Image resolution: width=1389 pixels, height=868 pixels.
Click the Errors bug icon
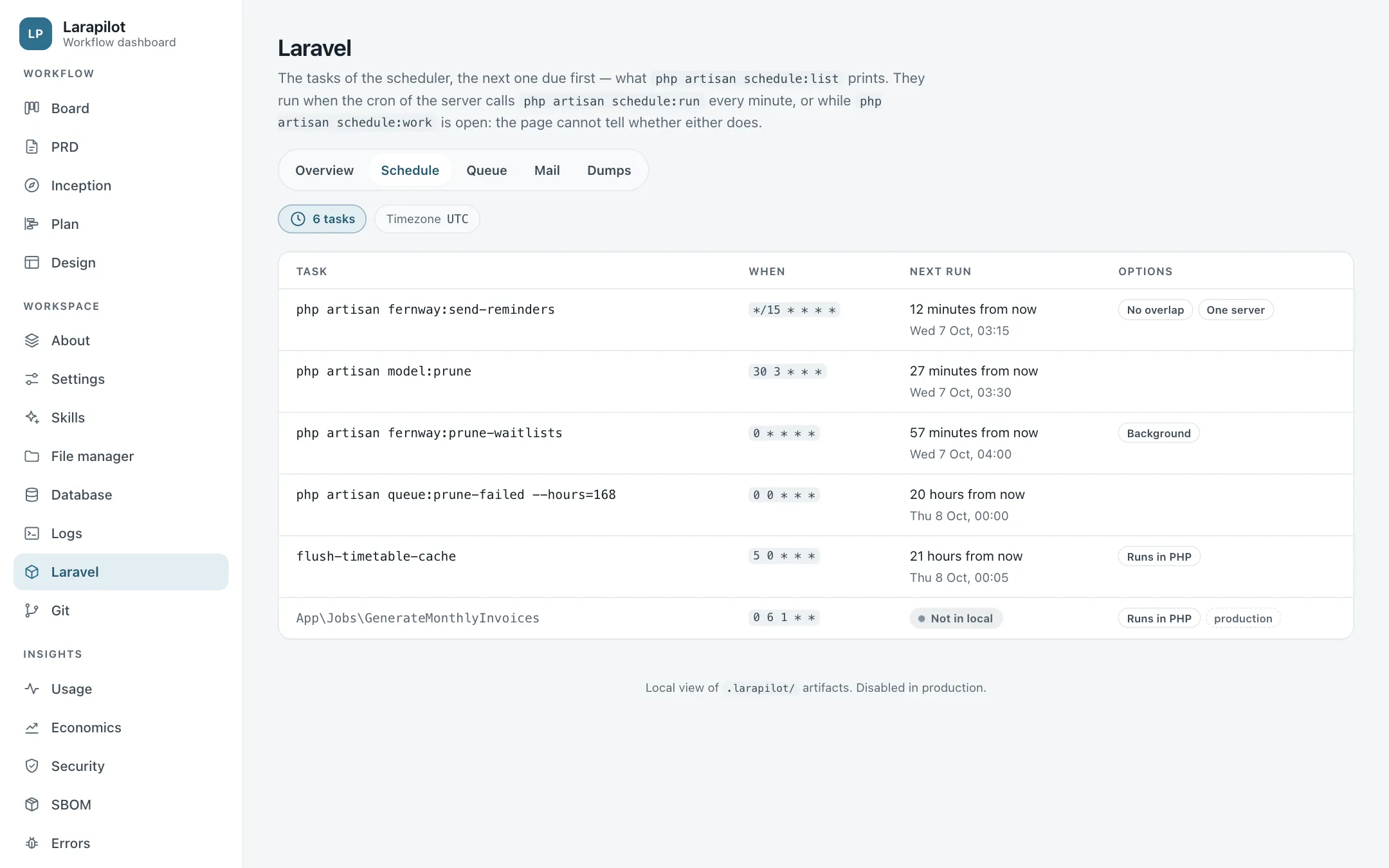(x=32, y=843)
